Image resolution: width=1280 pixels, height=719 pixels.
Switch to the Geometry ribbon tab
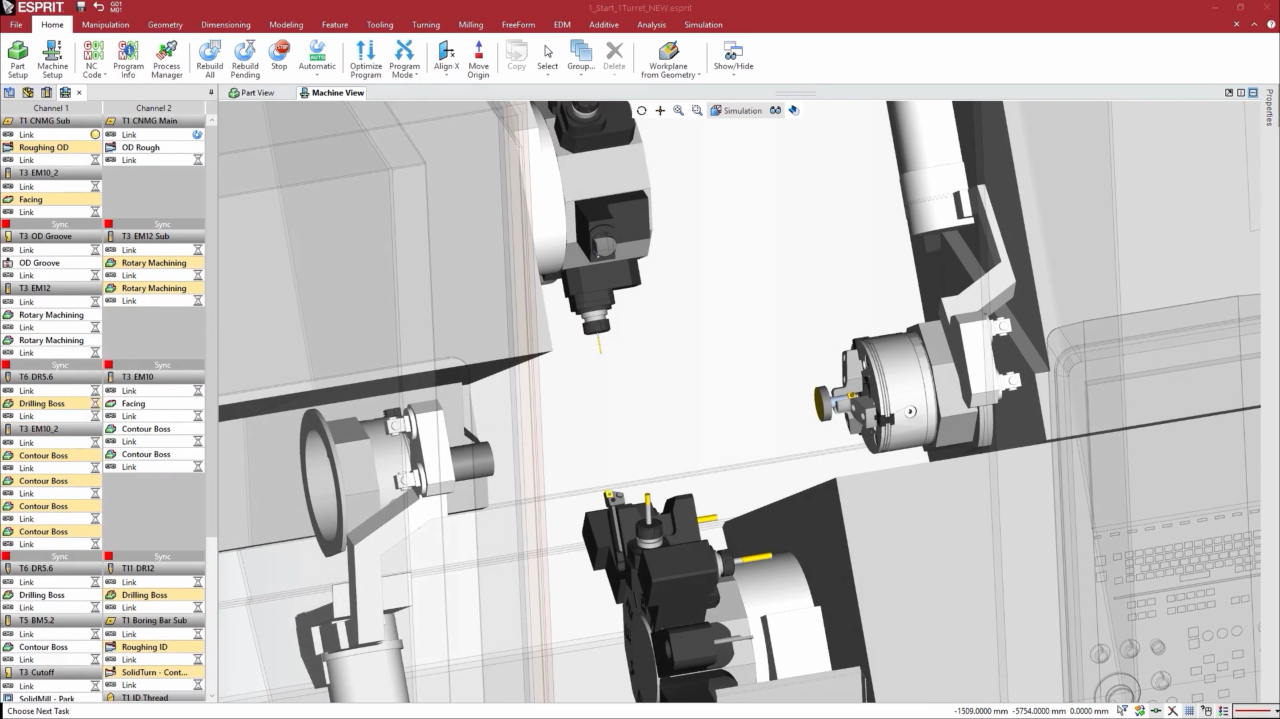(165, 25)
